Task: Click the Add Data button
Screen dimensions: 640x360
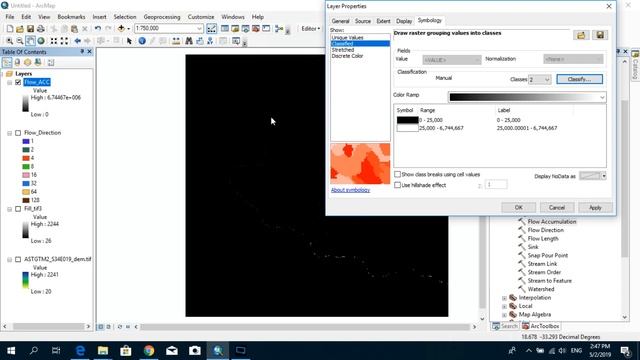Action: tap(121, 29)
